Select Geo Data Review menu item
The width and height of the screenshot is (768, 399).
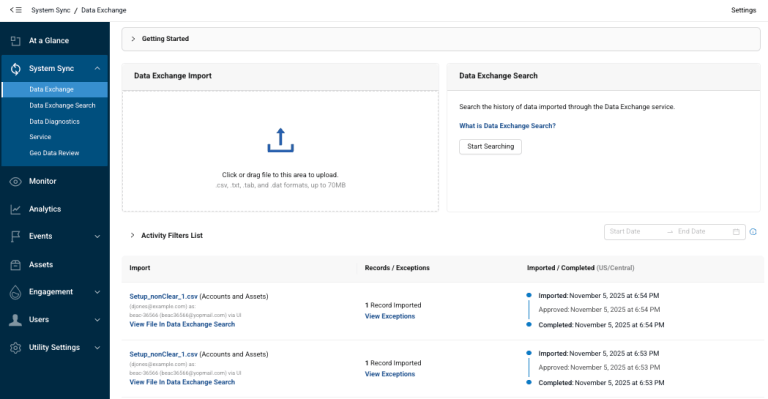pos(54,153)
